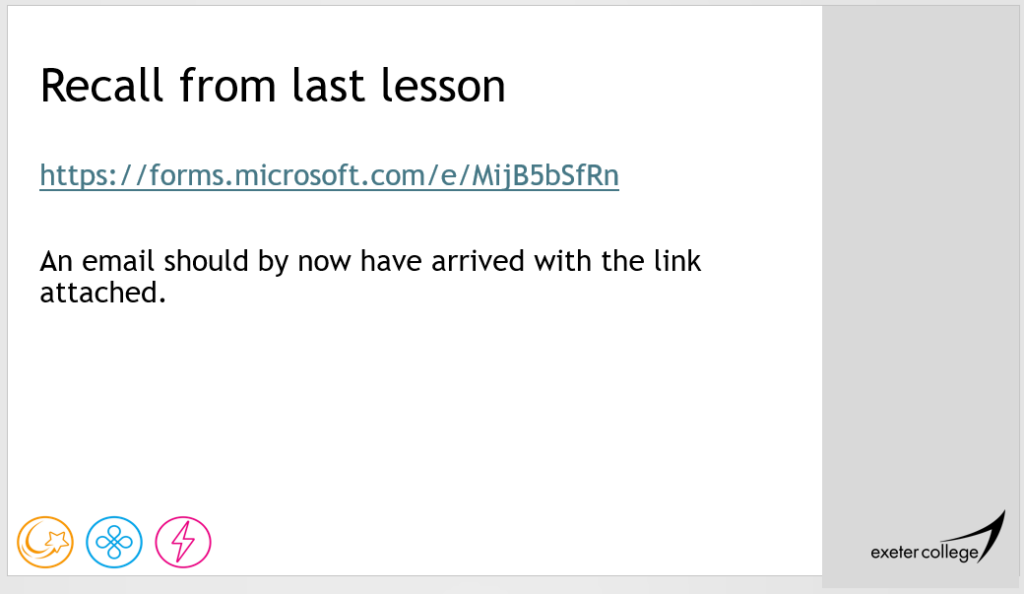1024x594 pixels.
Task: Open the forms.microsoft.com hyperlink
Action: [x=329, y=176]
